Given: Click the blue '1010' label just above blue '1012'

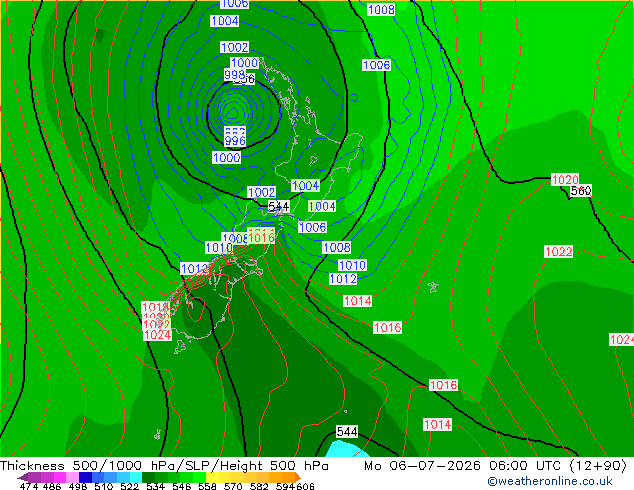Looking at the screenshot, I should pyautogui.click(x=352, y=265).
